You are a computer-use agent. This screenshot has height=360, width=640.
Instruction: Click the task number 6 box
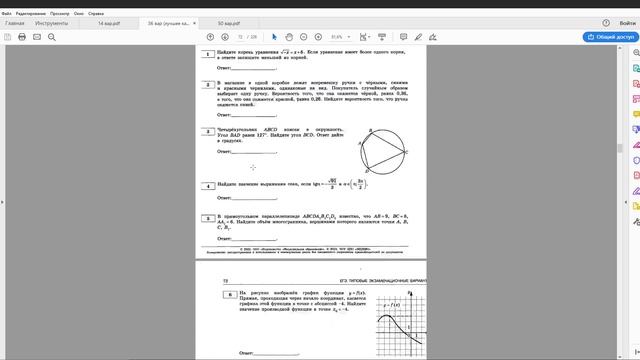[230, 294]
